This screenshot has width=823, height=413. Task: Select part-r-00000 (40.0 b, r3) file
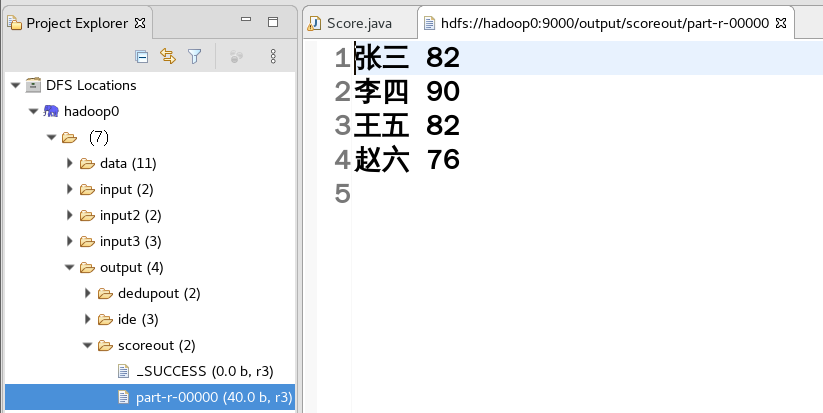click(x=214, y=397)
